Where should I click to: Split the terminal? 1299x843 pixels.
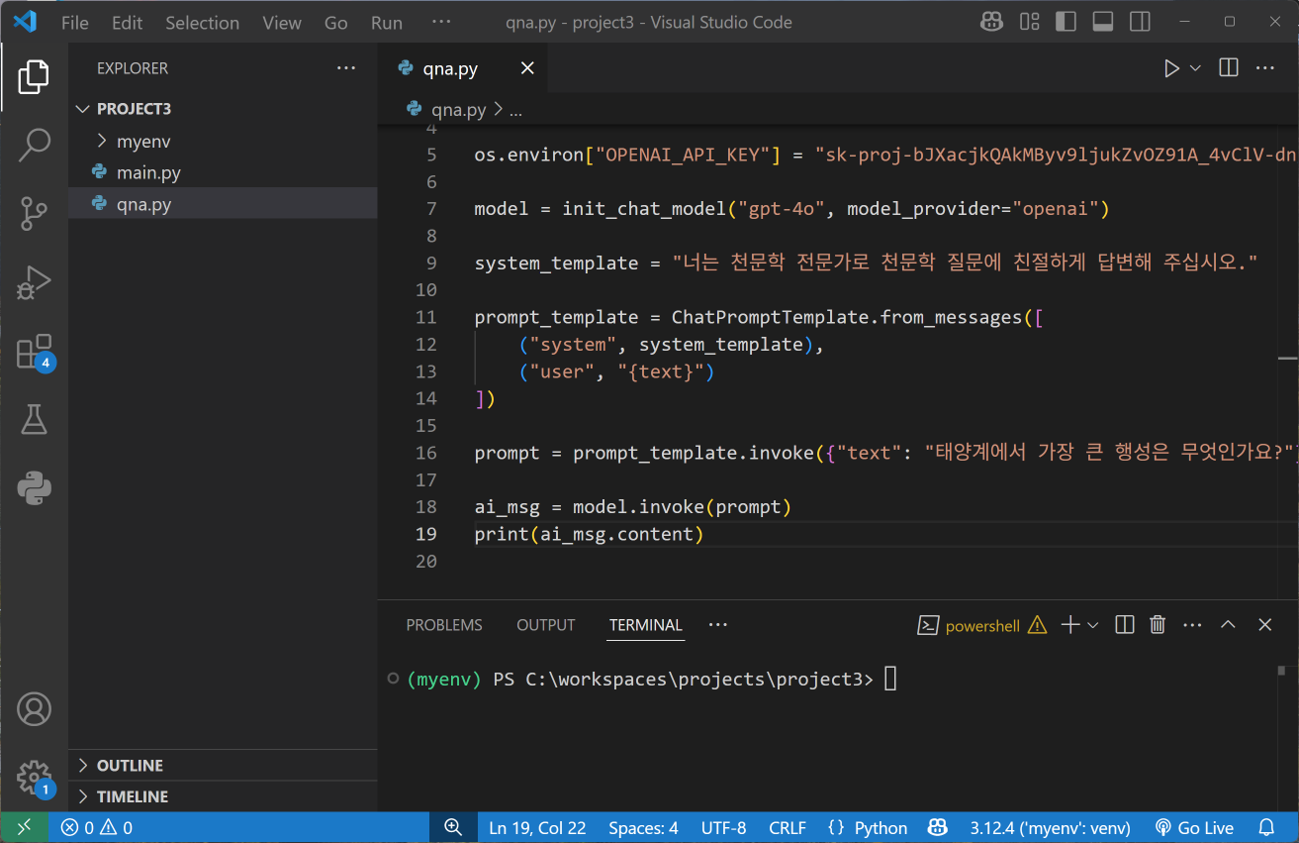(x=1124, y=625)
